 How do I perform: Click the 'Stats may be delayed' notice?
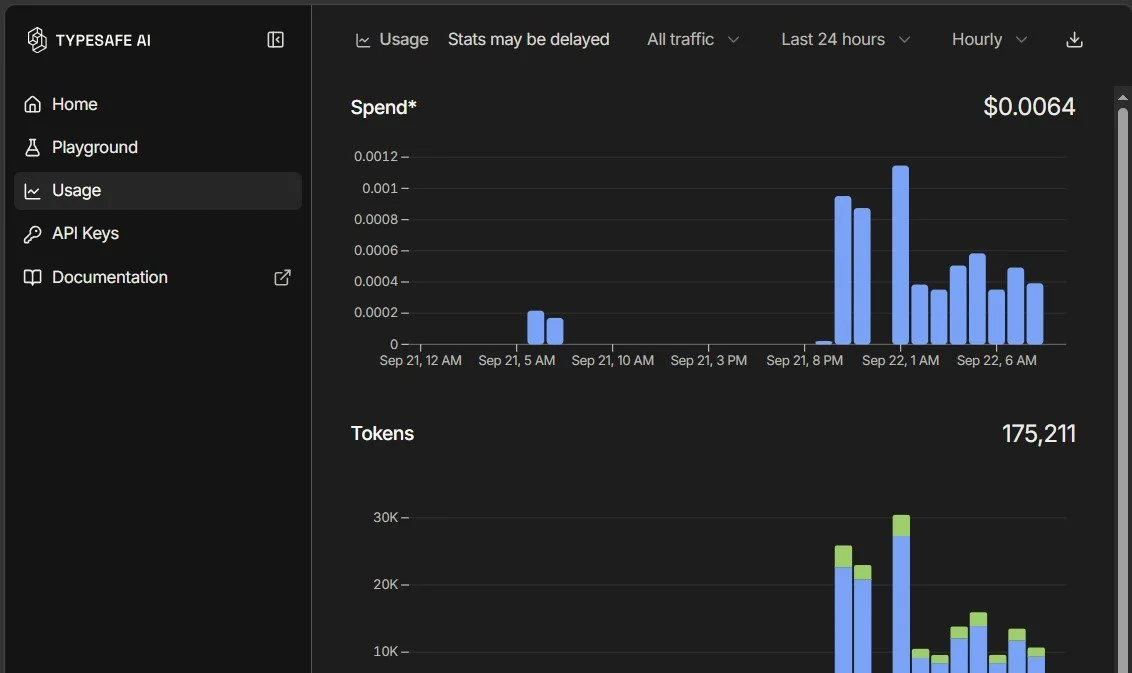coord(528,40)
